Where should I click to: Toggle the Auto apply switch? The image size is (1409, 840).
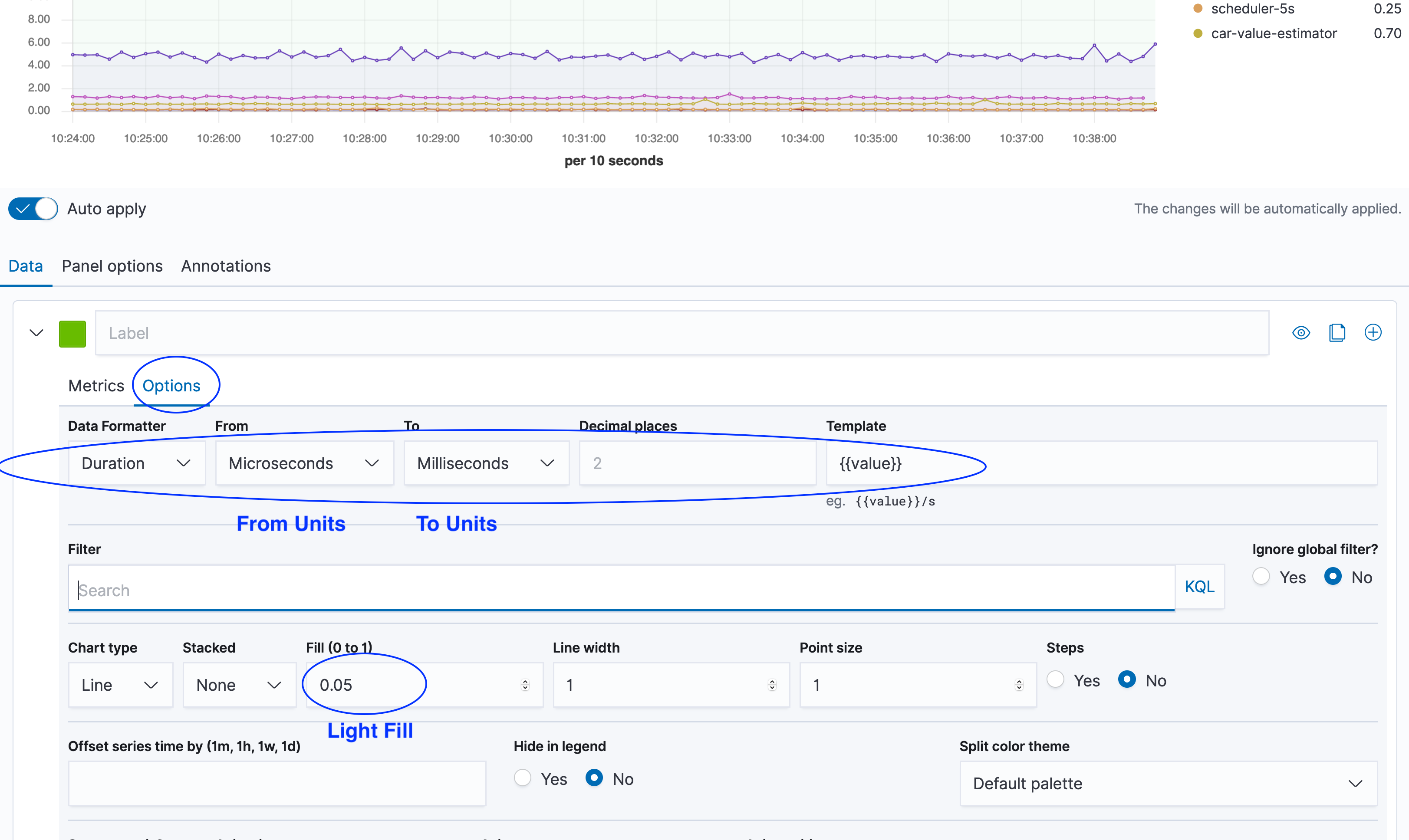pos(33,209)
